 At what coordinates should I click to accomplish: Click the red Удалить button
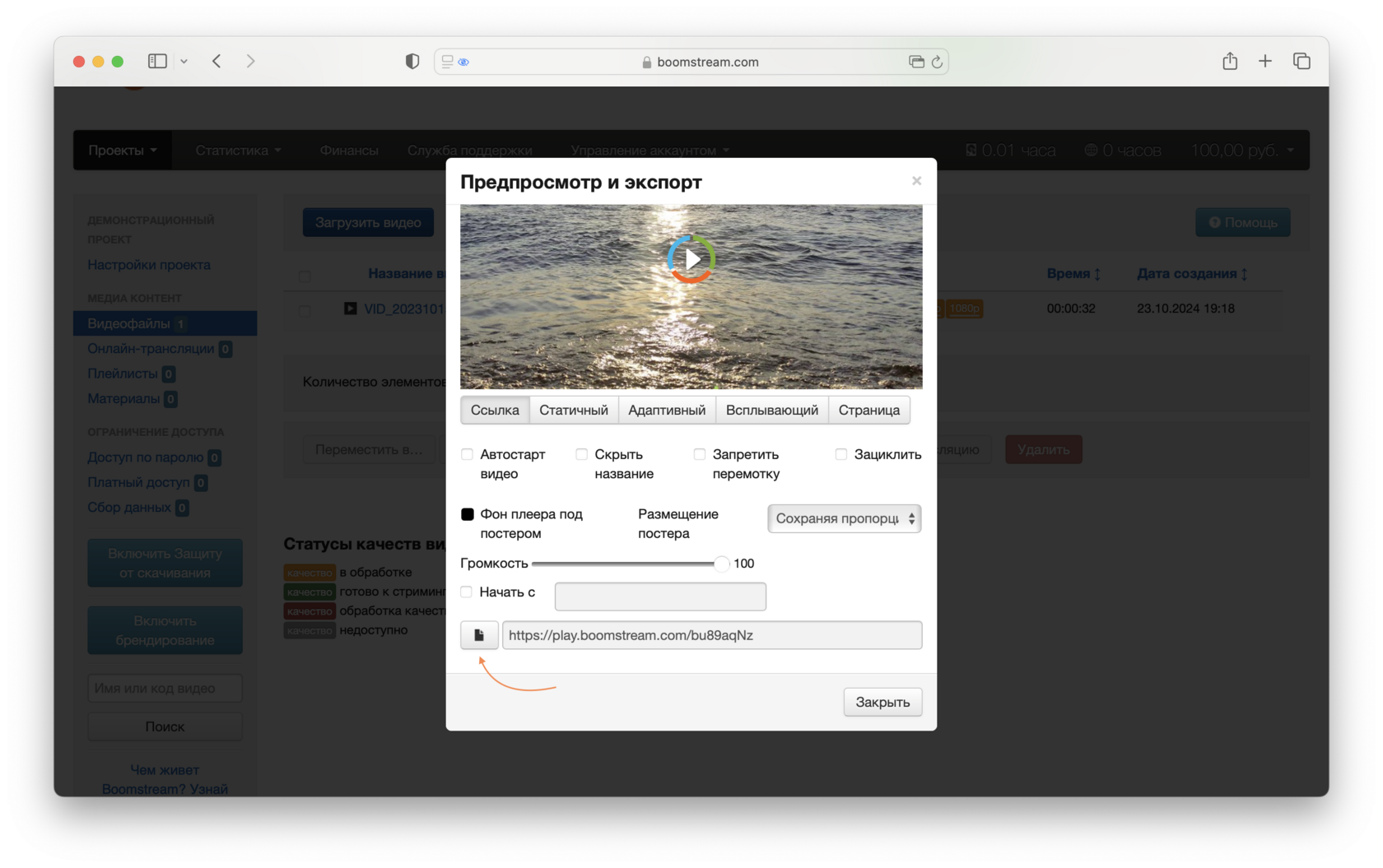(x=1043, y=449)
